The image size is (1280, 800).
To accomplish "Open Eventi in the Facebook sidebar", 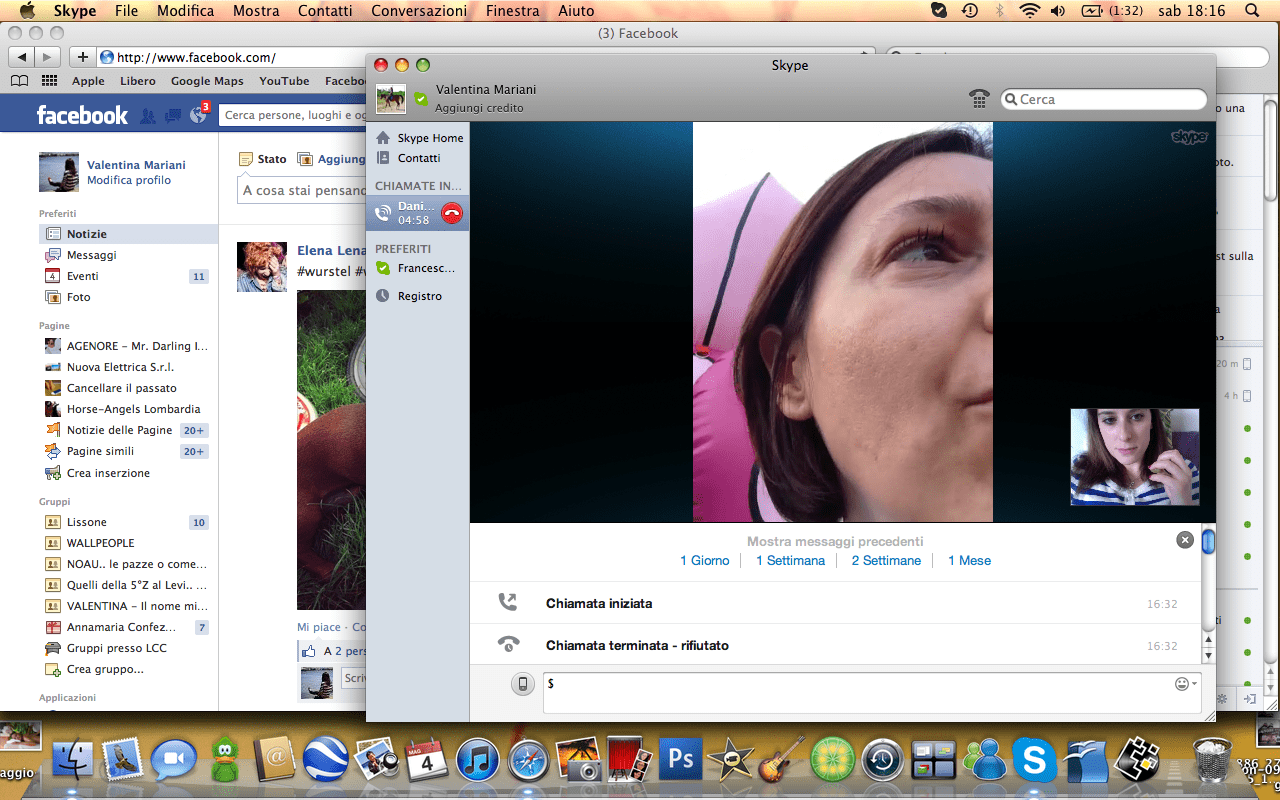I will (82, 276).
